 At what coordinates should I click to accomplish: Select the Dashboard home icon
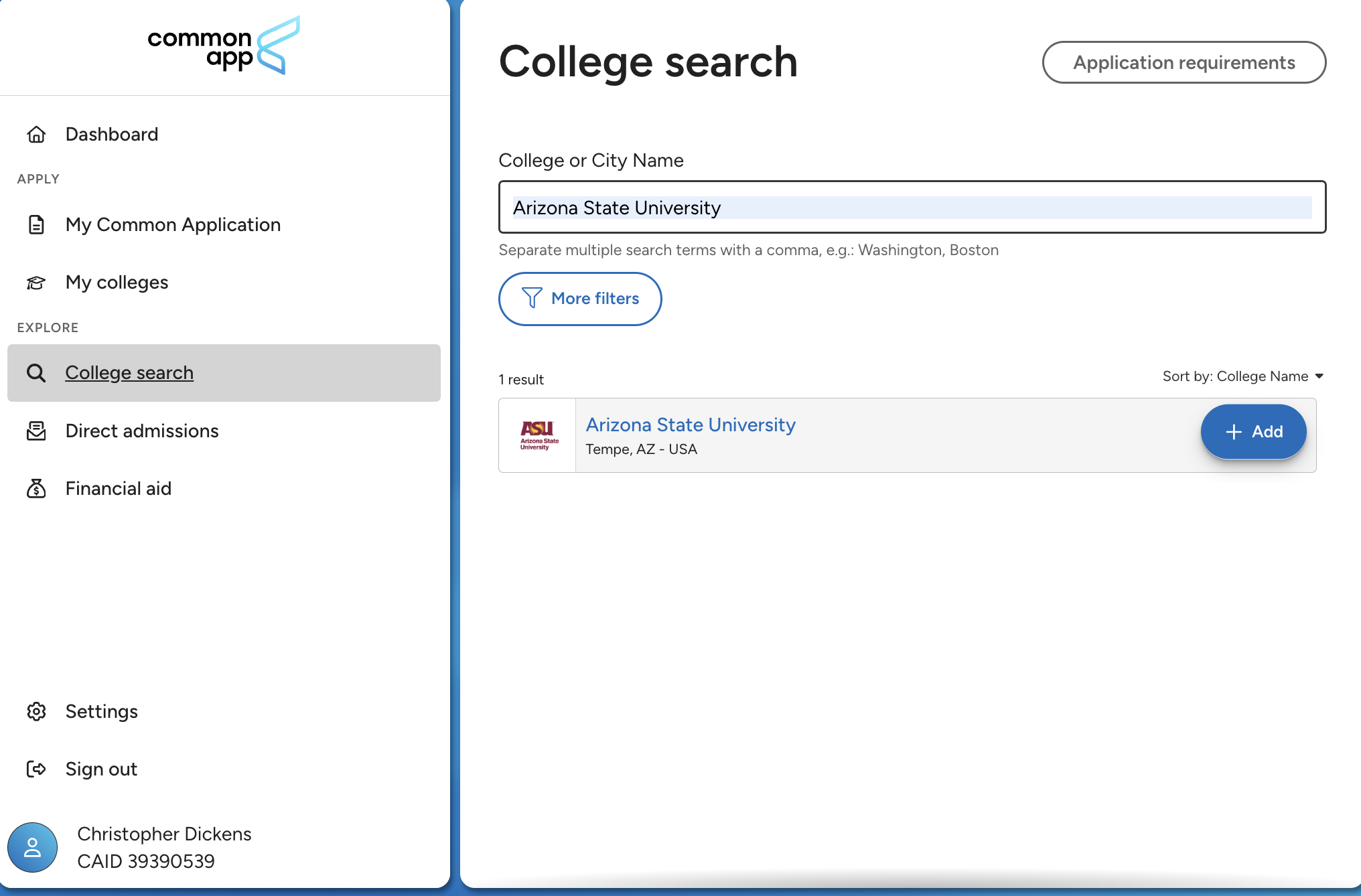(x=36, y=134)
